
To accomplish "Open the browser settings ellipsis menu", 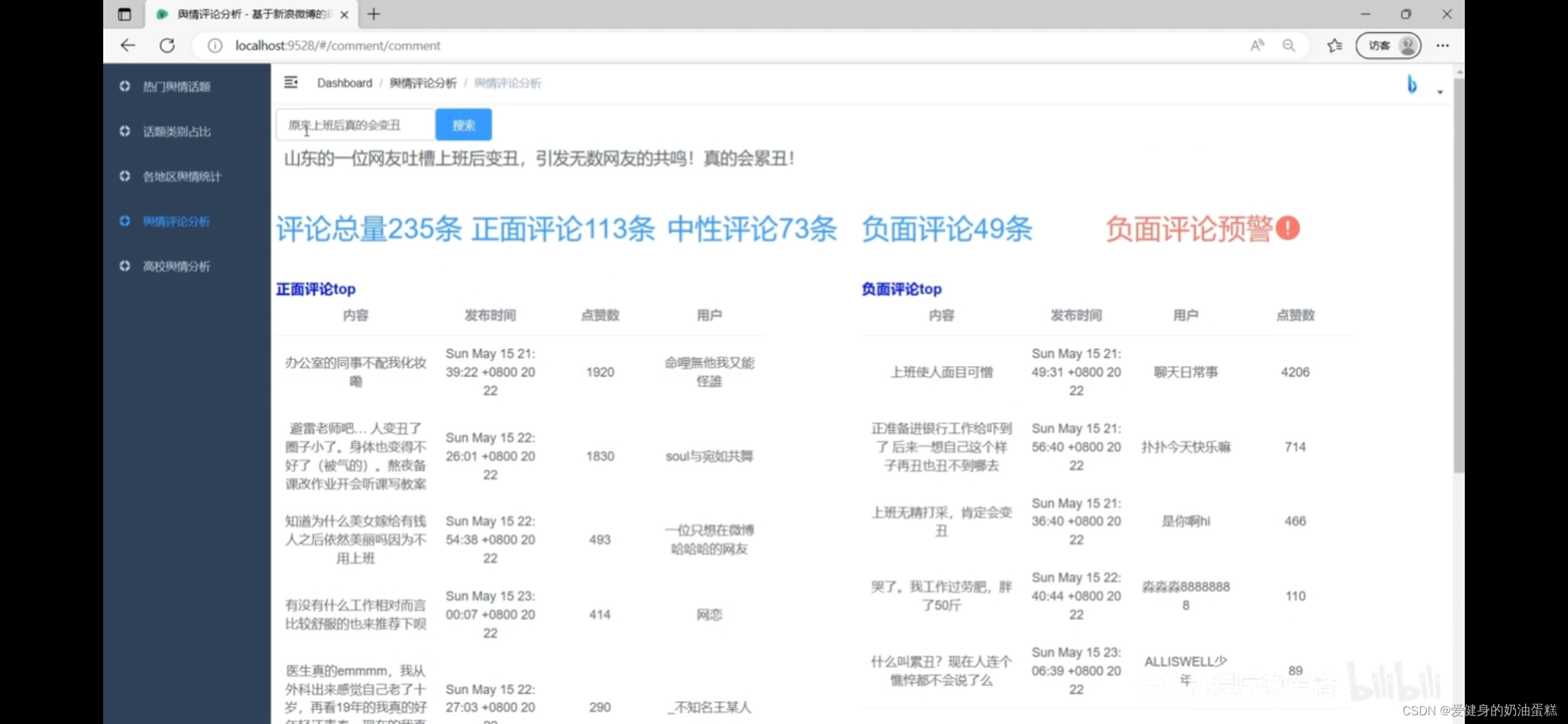I will point(1442,46).
